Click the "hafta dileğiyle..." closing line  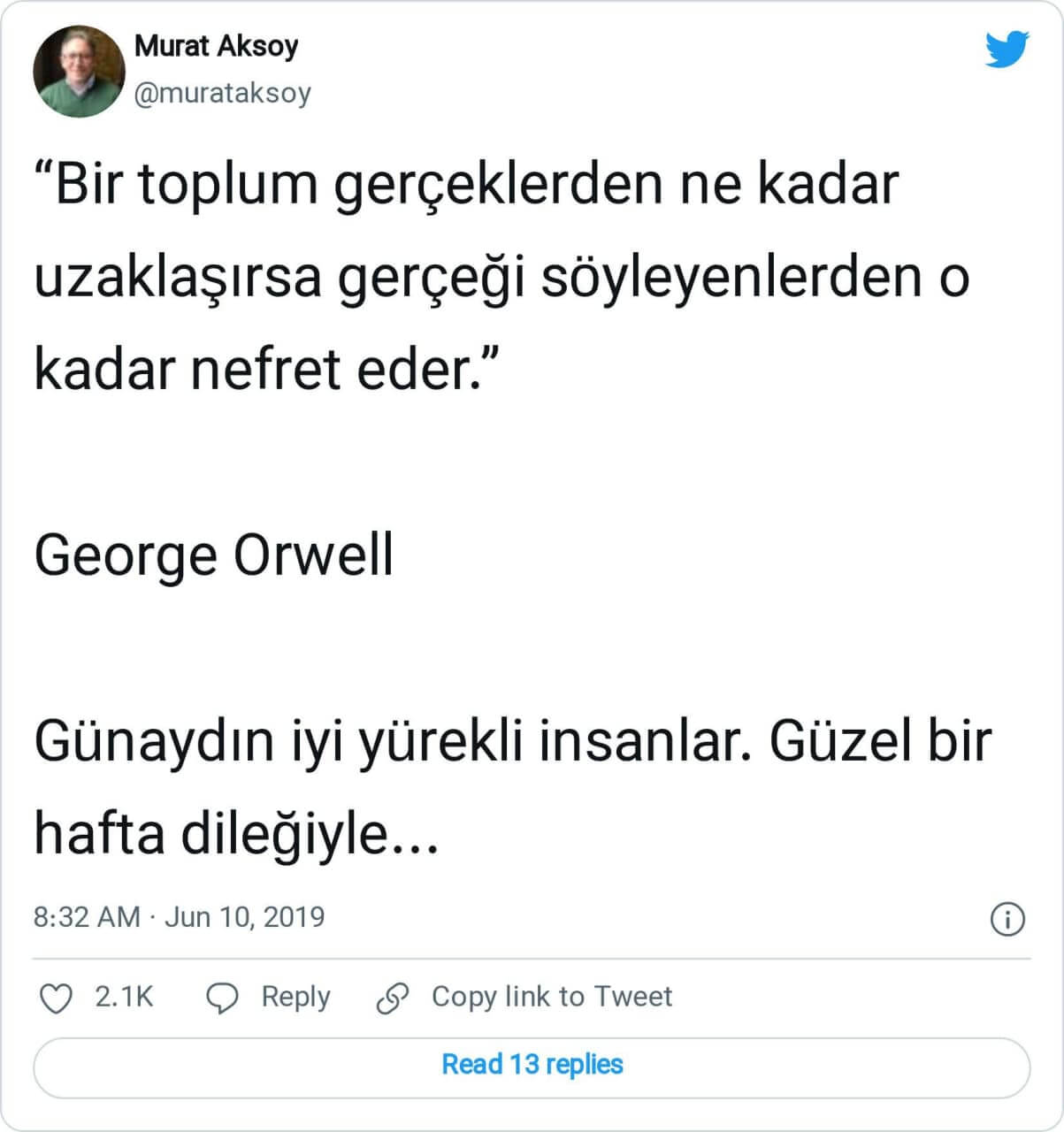coord(236,833)
